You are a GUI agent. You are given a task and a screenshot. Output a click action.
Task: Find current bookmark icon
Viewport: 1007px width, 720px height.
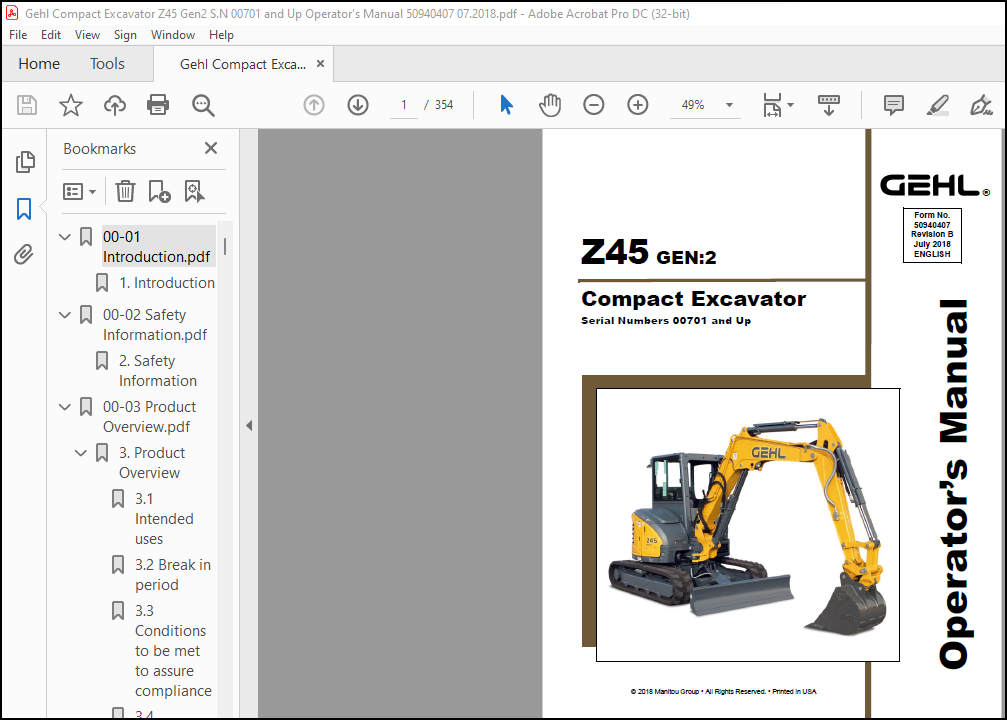point(194,191)
